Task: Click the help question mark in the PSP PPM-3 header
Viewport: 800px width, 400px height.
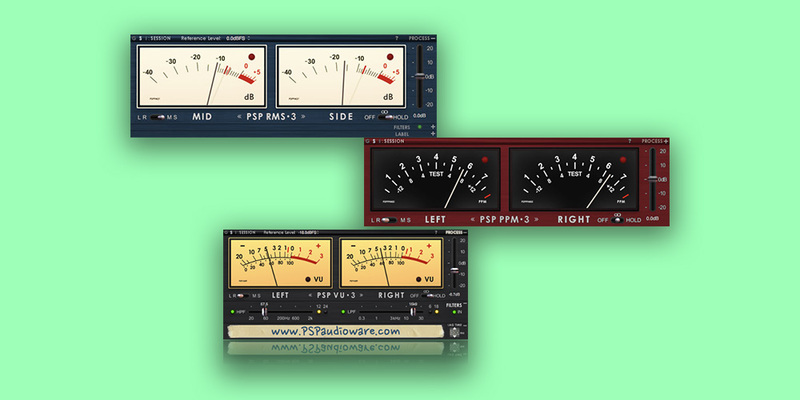Action: 631,142
